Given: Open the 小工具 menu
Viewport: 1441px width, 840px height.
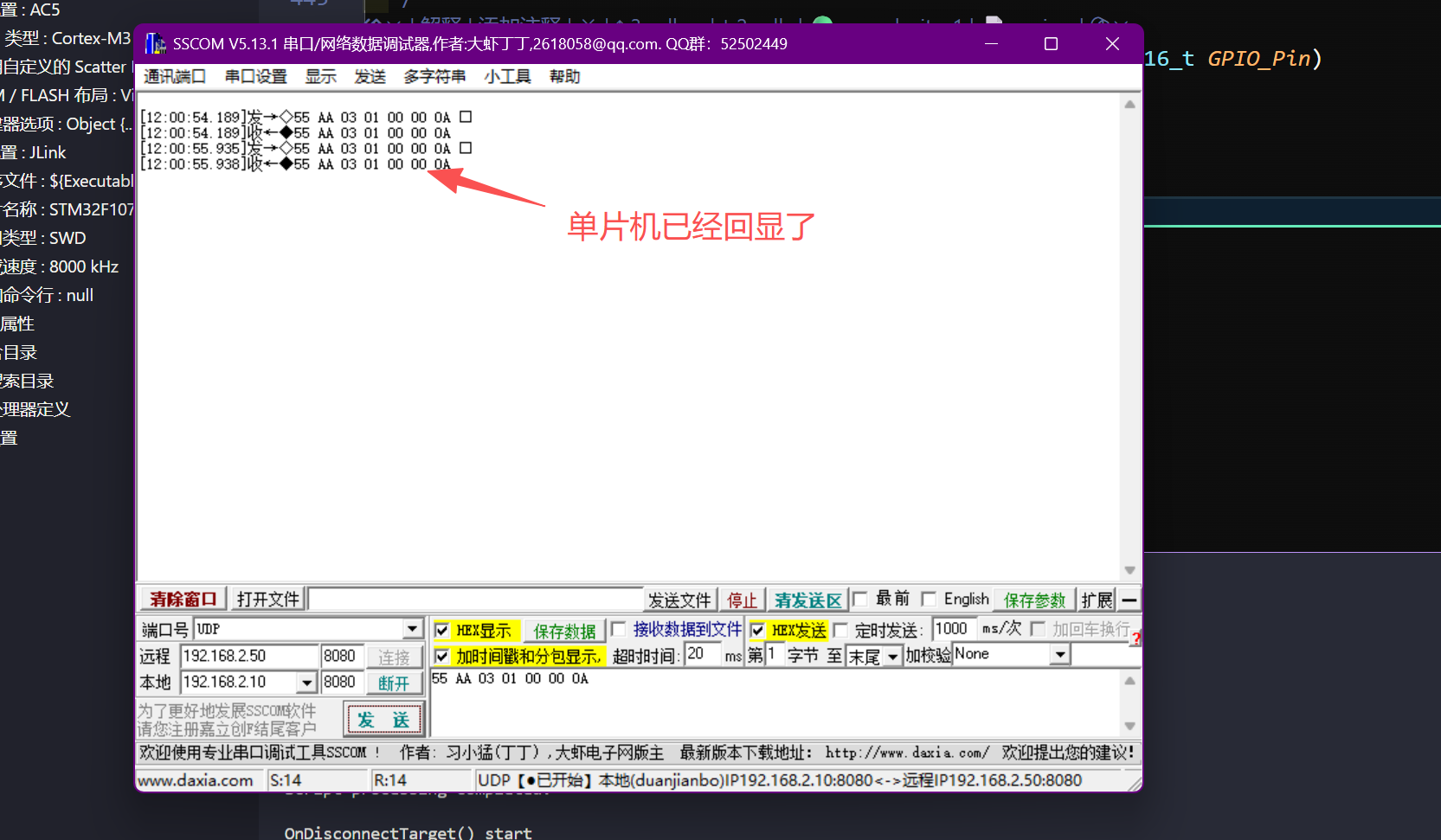Looking at the screenshot, I should click(x=508, y=76).
